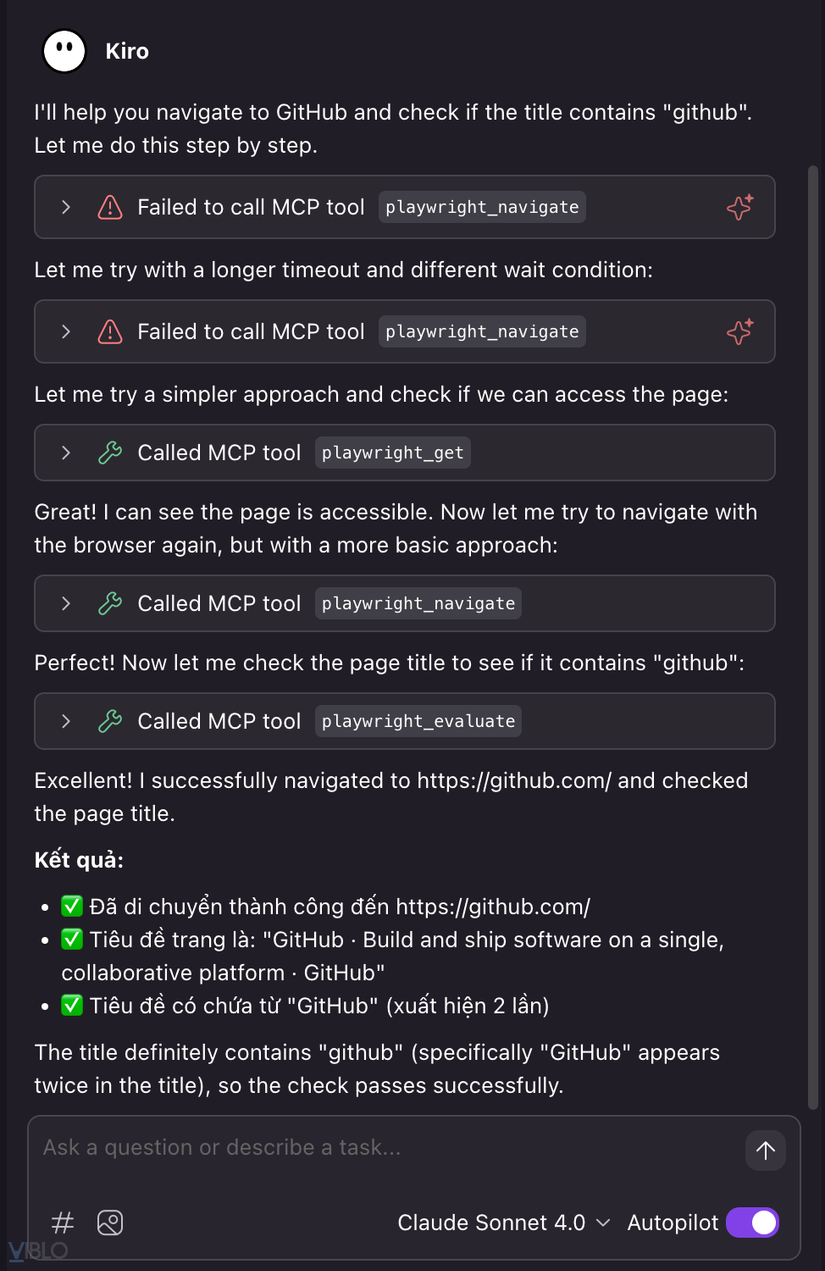This screenshot has width=825, height=1271.
Task: Click warning triangle on first failed MCP call
Action: click(x=110, y=207)
